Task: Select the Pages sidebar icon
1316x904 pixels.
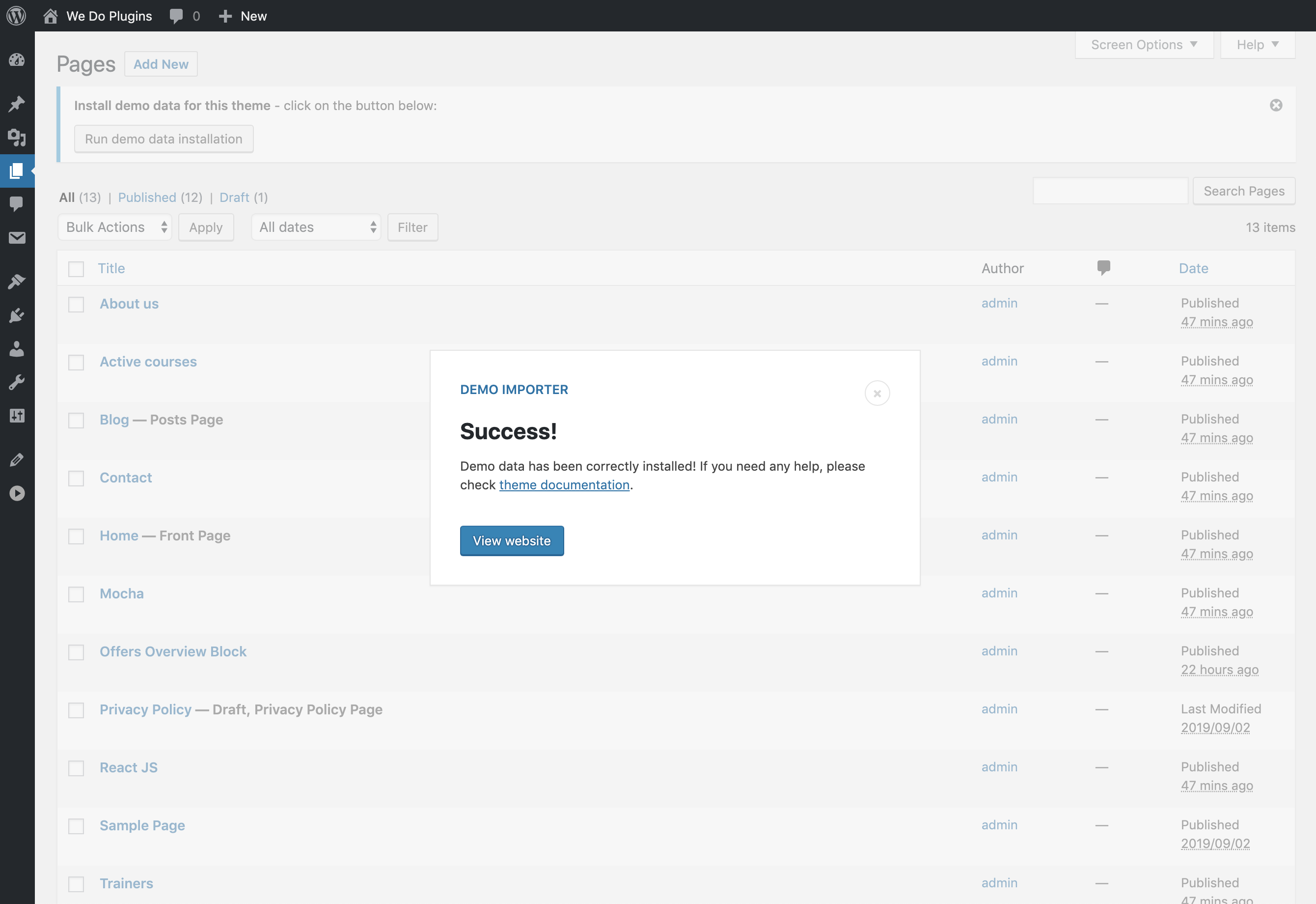Action: (x=17, y=170)
